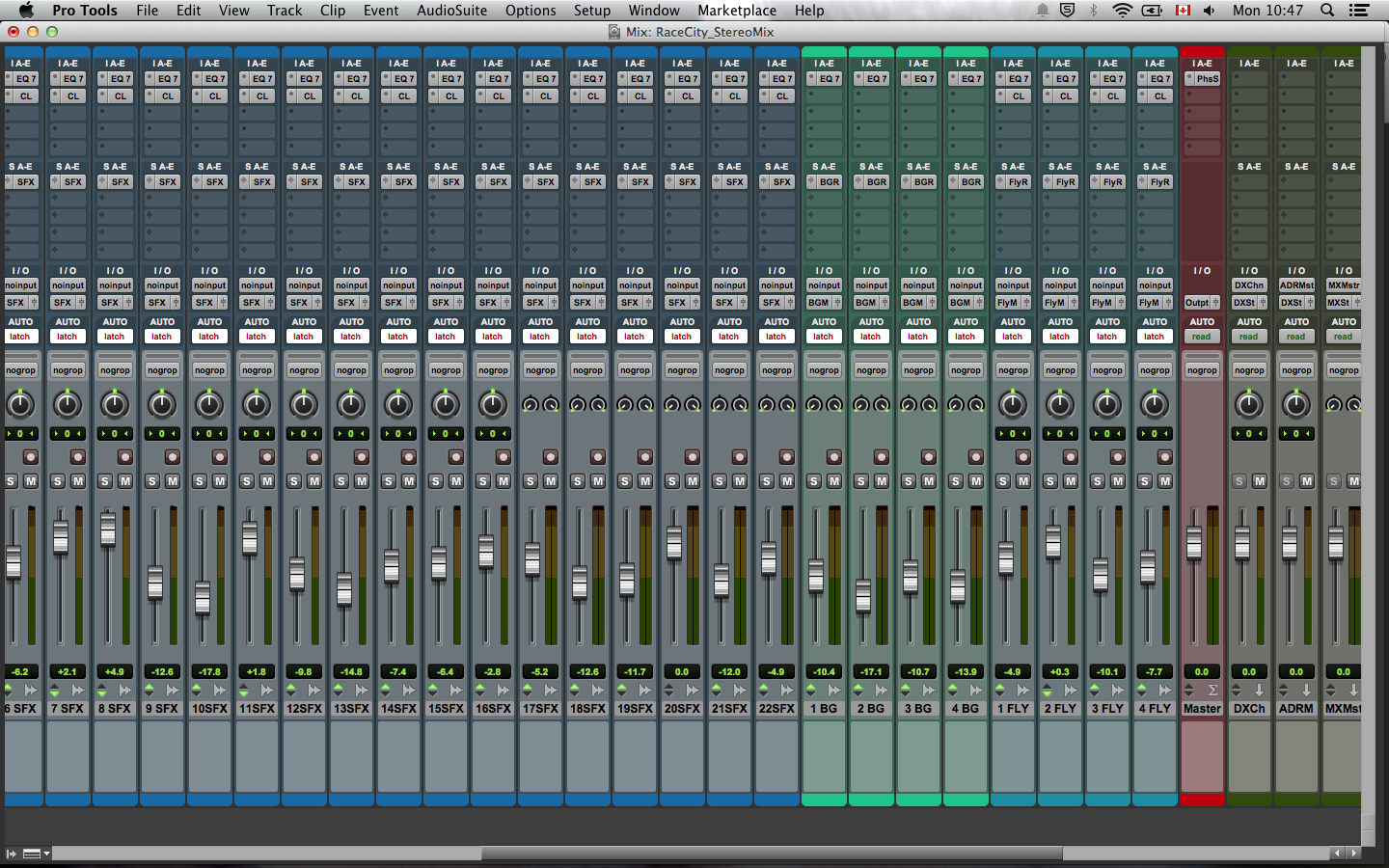
Task: Mute the 10SFX track
Action: click(220, 480)
